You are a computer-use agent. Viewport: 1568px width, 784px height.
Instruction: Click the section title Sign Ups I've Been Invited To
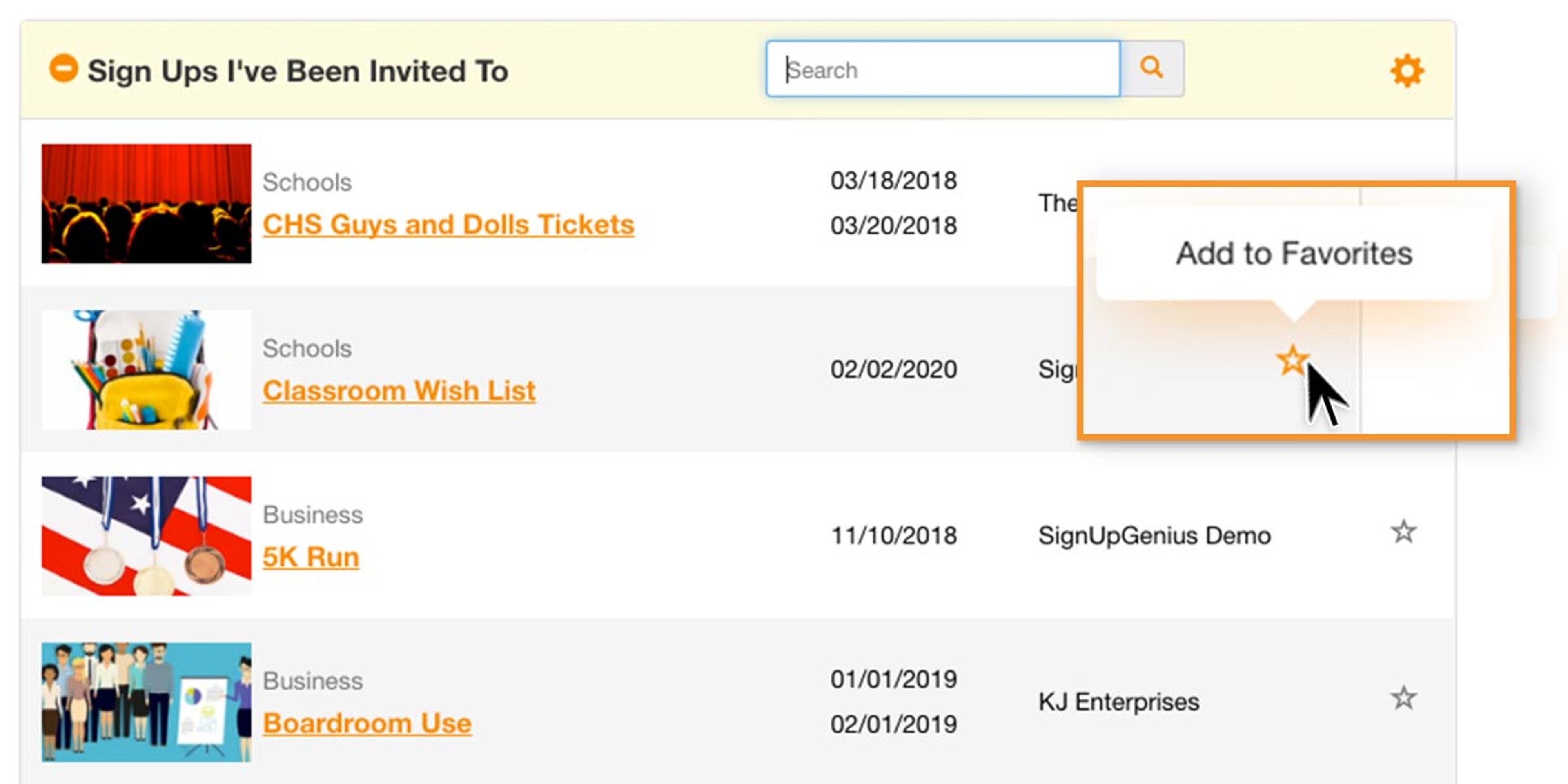tap(298, 71)
